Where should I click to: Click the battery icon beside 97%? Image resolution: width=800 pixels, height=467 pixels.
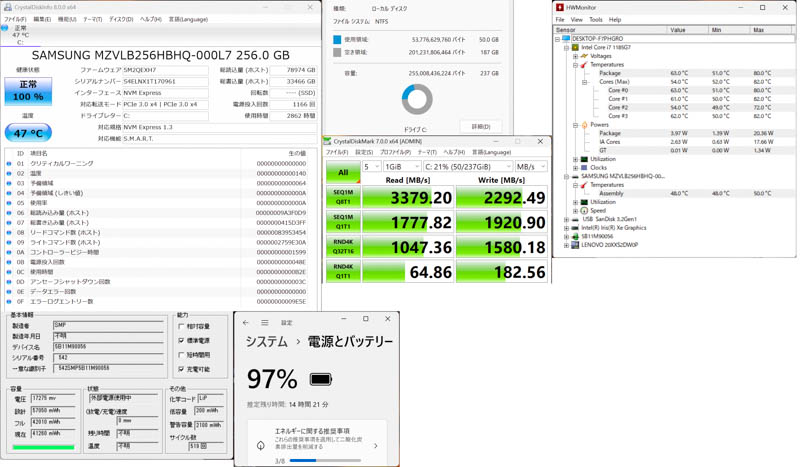click(320, 380)
